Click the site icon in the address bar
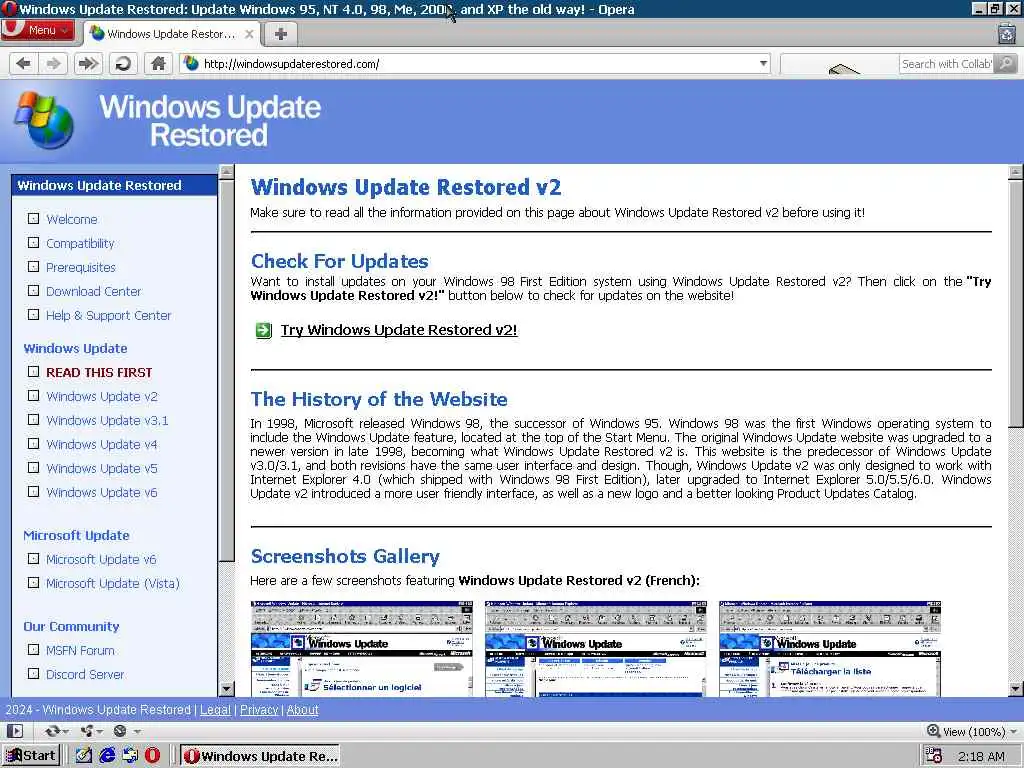The width and height of the screenshot is (1024, 768). [191, 63]
